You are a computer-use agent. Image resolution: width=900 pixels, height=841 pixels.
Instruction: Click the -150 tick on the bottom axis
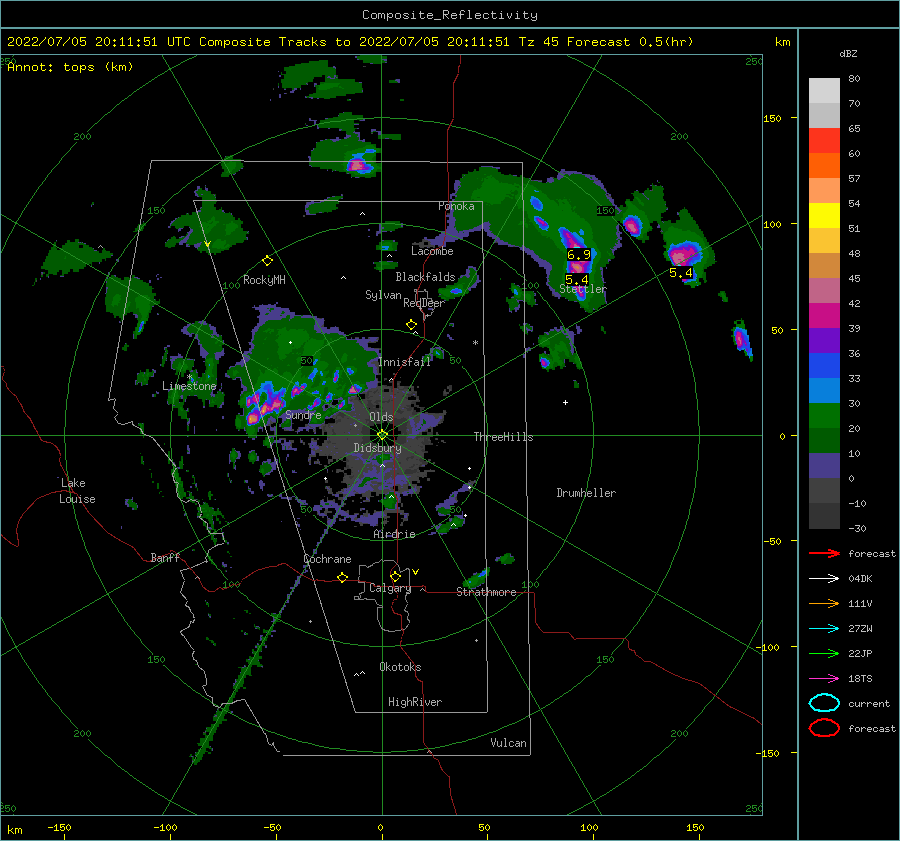pos(59,827)
